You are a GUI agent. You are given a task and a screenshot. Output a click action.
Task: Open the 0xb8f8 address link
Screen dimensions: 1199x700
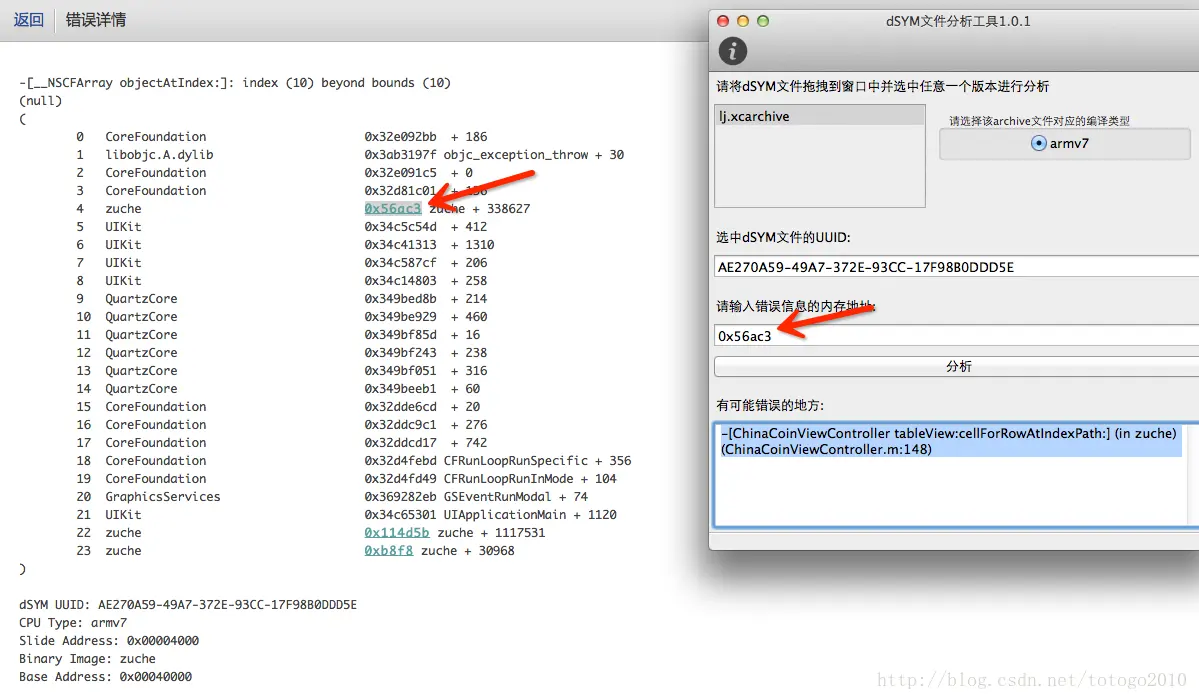click(388, 551)
